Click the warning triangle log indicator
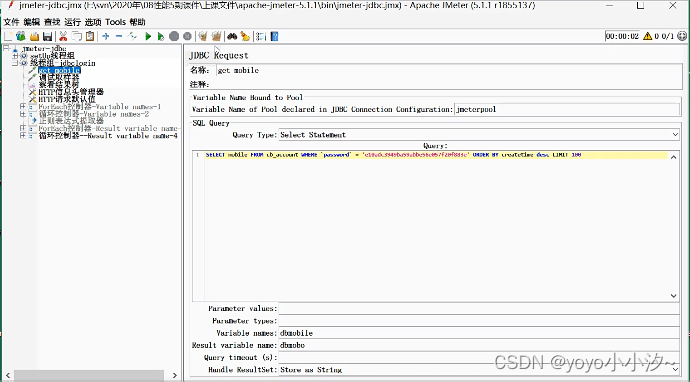The image size is (690, 382). pyautogui.click(x=647, y=36)
